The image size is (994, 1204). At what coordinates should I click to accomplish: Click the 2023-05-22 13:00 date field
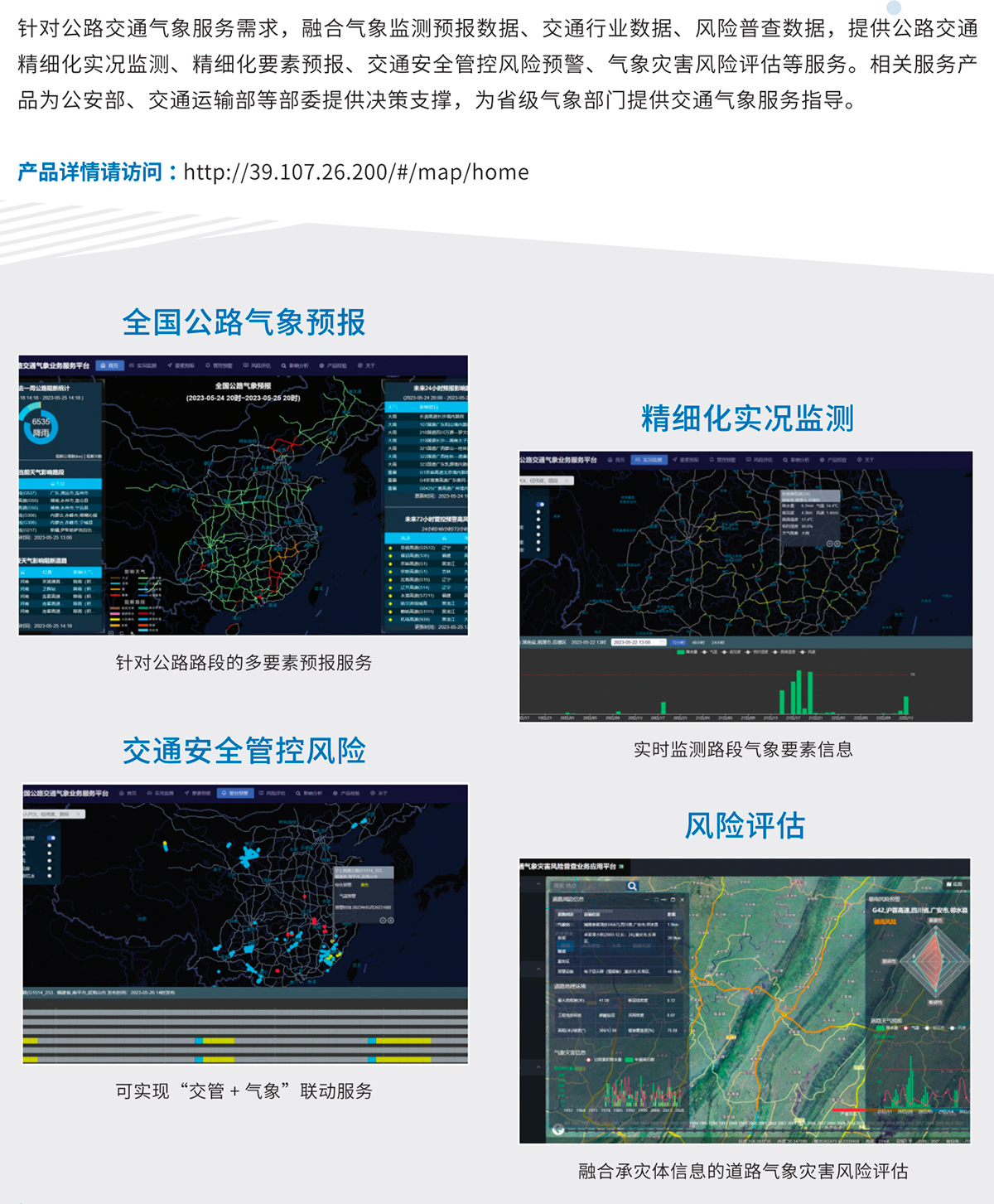pos(639,642)
